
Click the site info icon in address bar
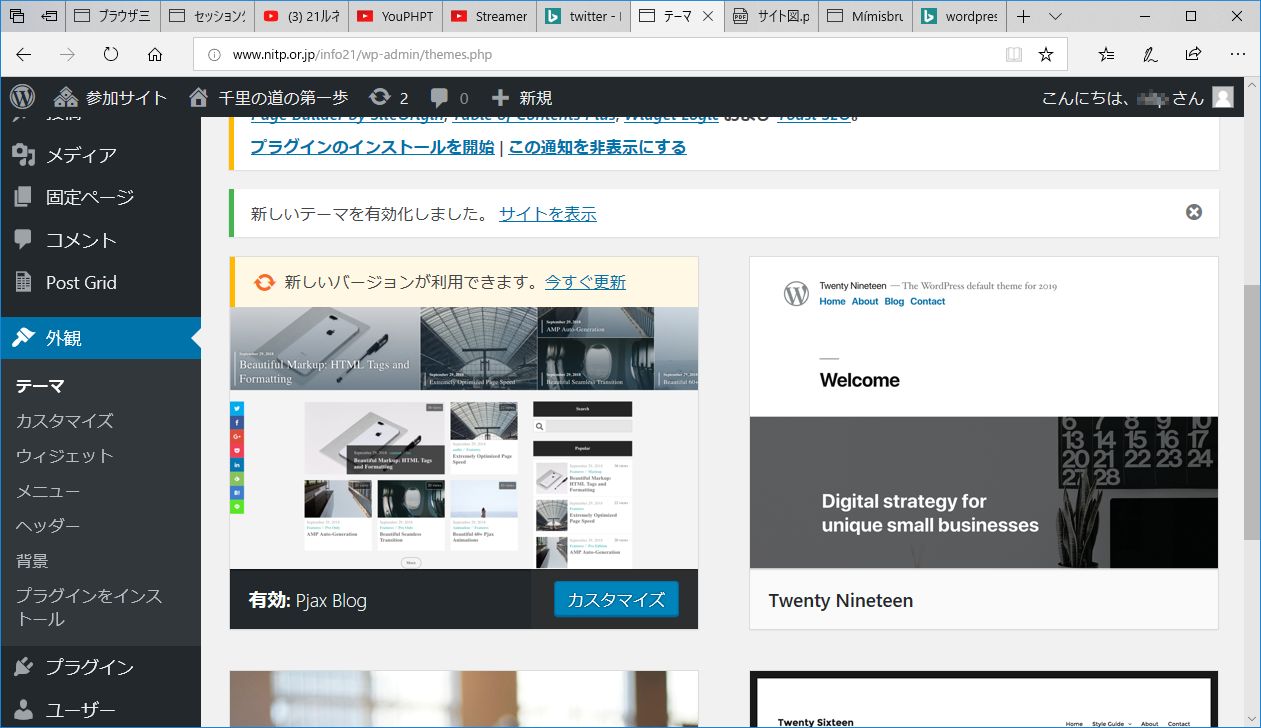tap(214, 55)
